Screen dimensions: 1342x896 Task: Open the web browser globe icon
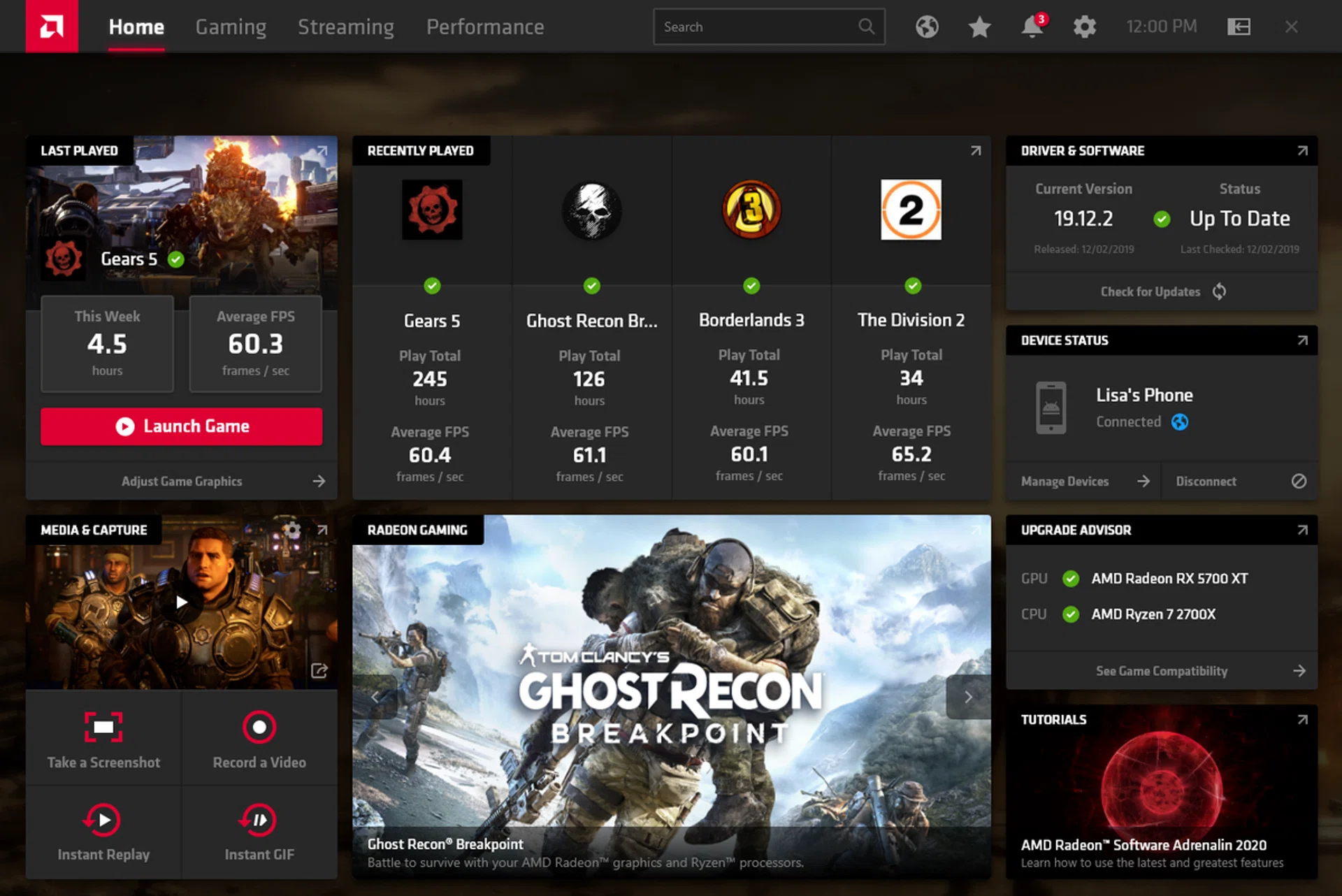click(x=927, y=27)
